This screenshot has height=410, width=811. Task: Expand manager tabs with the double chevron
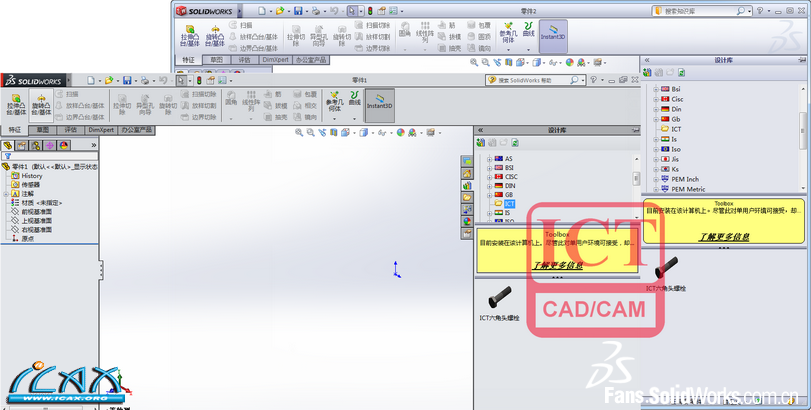(x=94, y=145)
